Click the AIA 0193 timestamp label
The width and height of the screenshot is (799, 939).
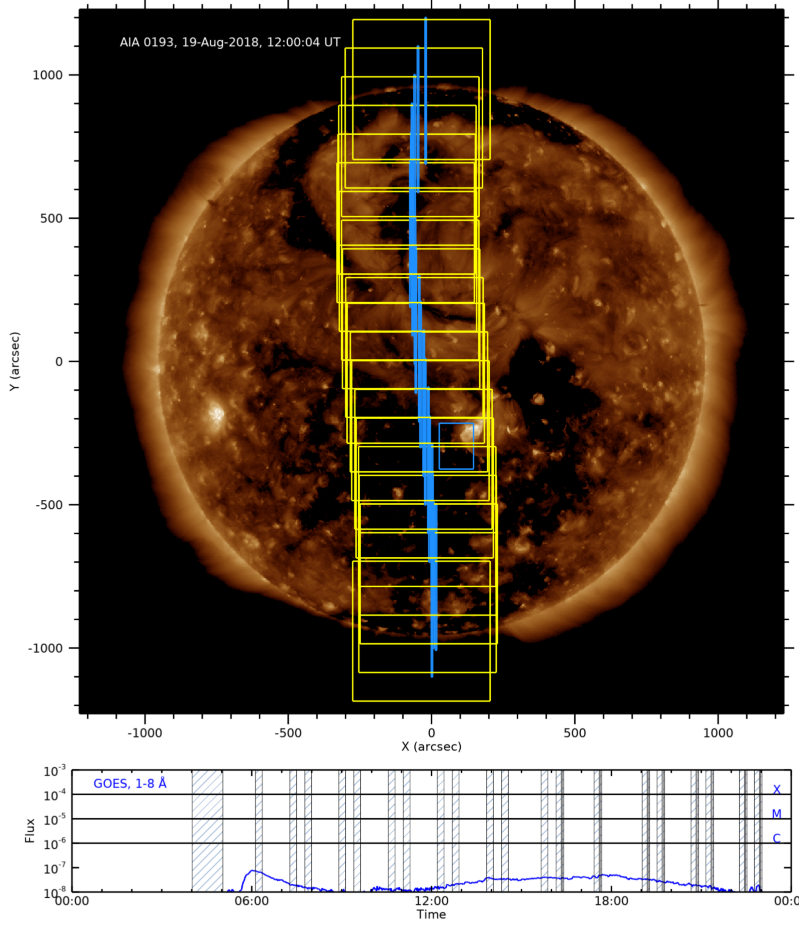(230, 43)
